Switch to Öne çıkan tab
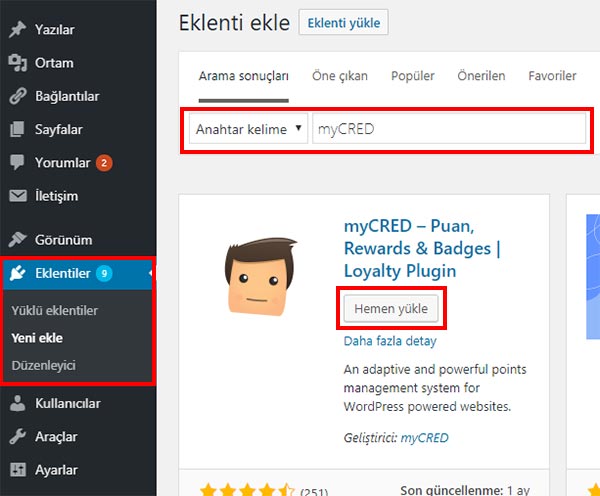The image size is (600, 496). pyautogui.click(x=340, y=76)
